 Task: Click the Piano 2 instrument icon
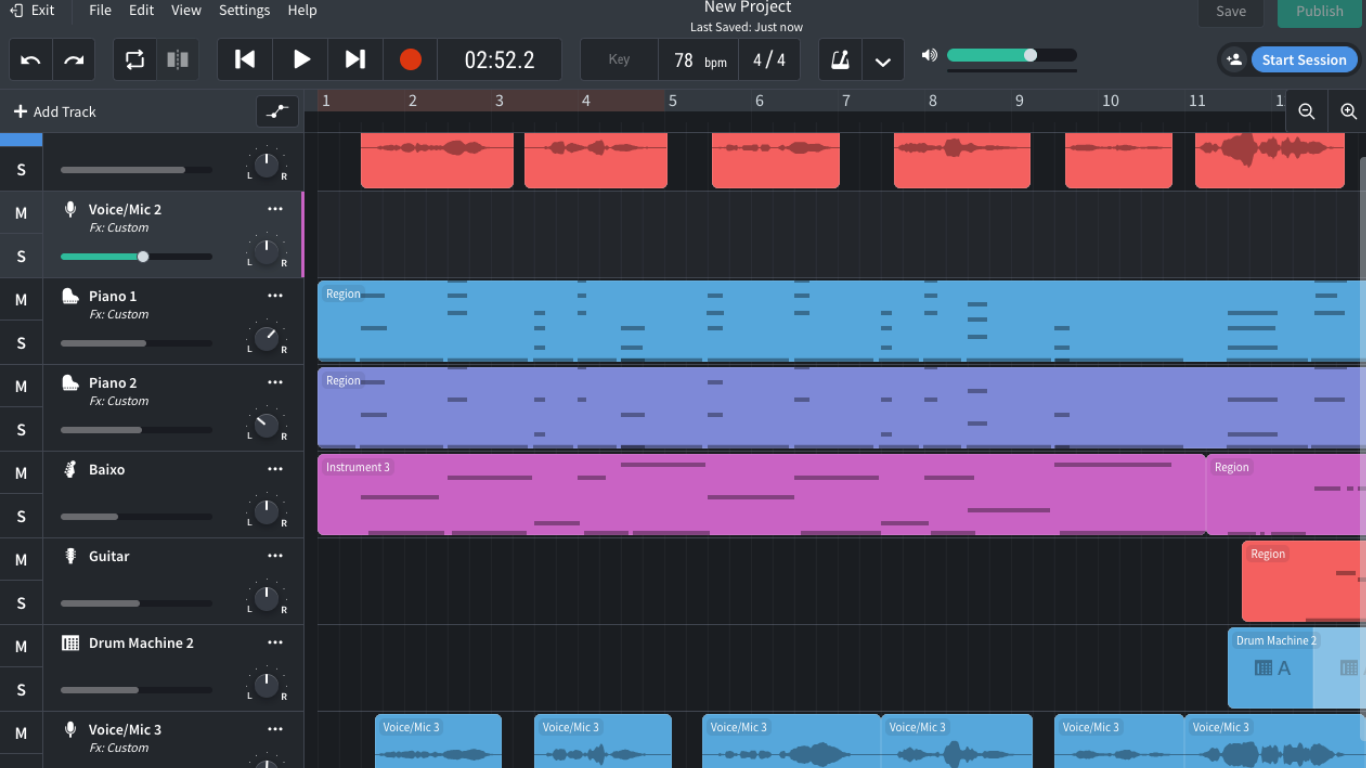[x=70, y=382]
